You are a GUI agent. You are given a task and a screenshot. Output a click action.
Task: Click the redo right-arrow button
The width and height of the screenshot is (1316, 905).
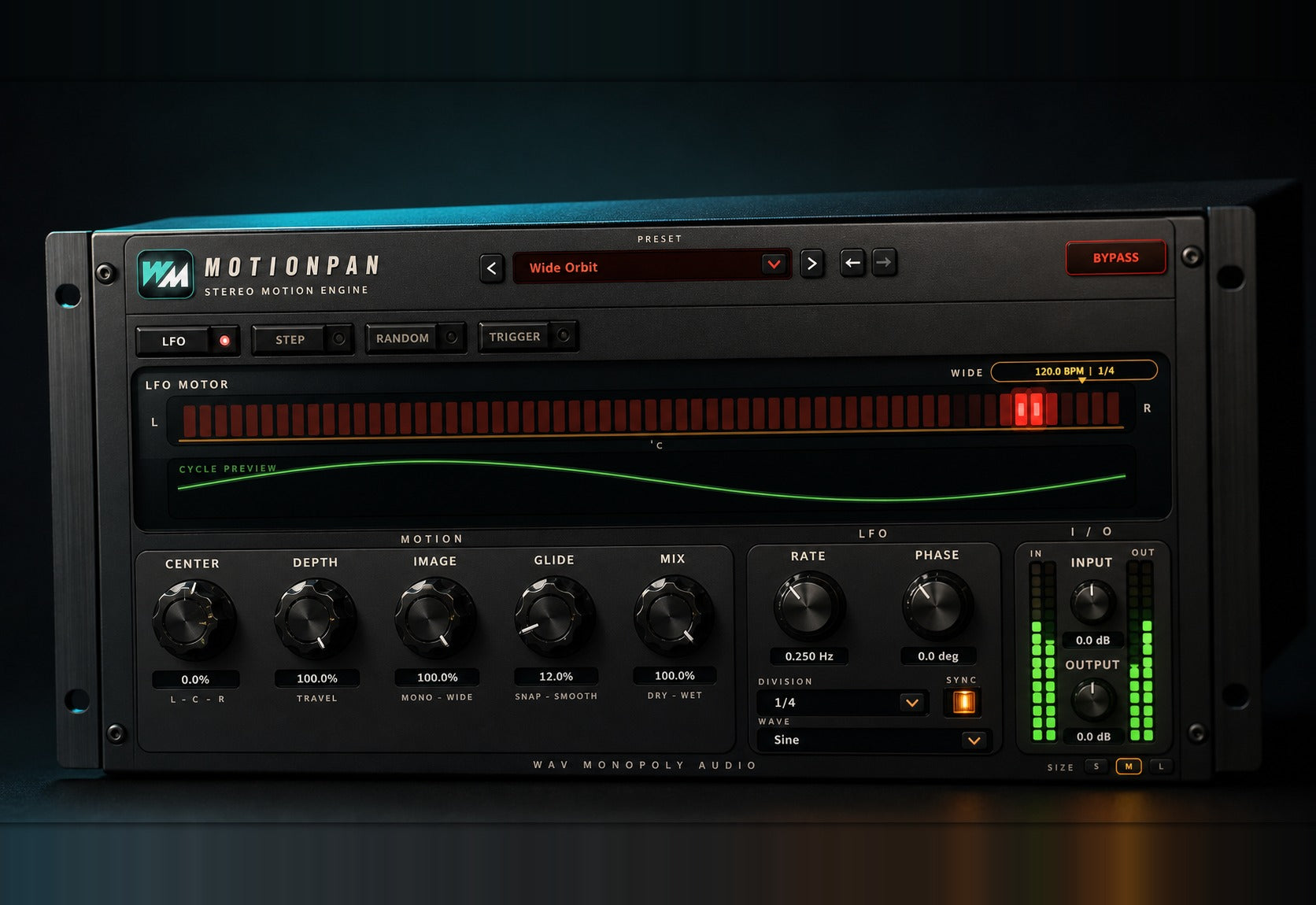(884, 262)
